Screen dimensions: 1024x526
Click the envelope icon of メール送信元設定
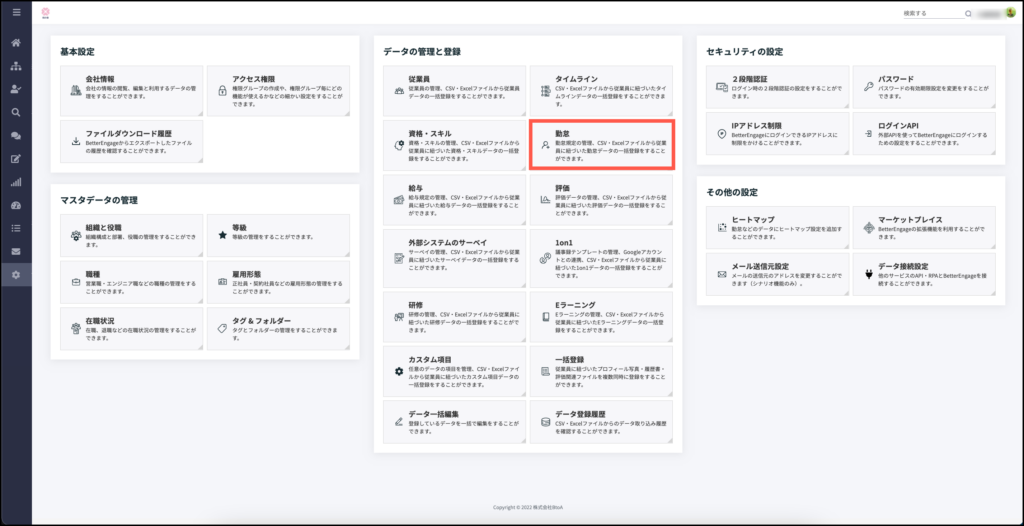pyautogui.click(x=722, y=274)
